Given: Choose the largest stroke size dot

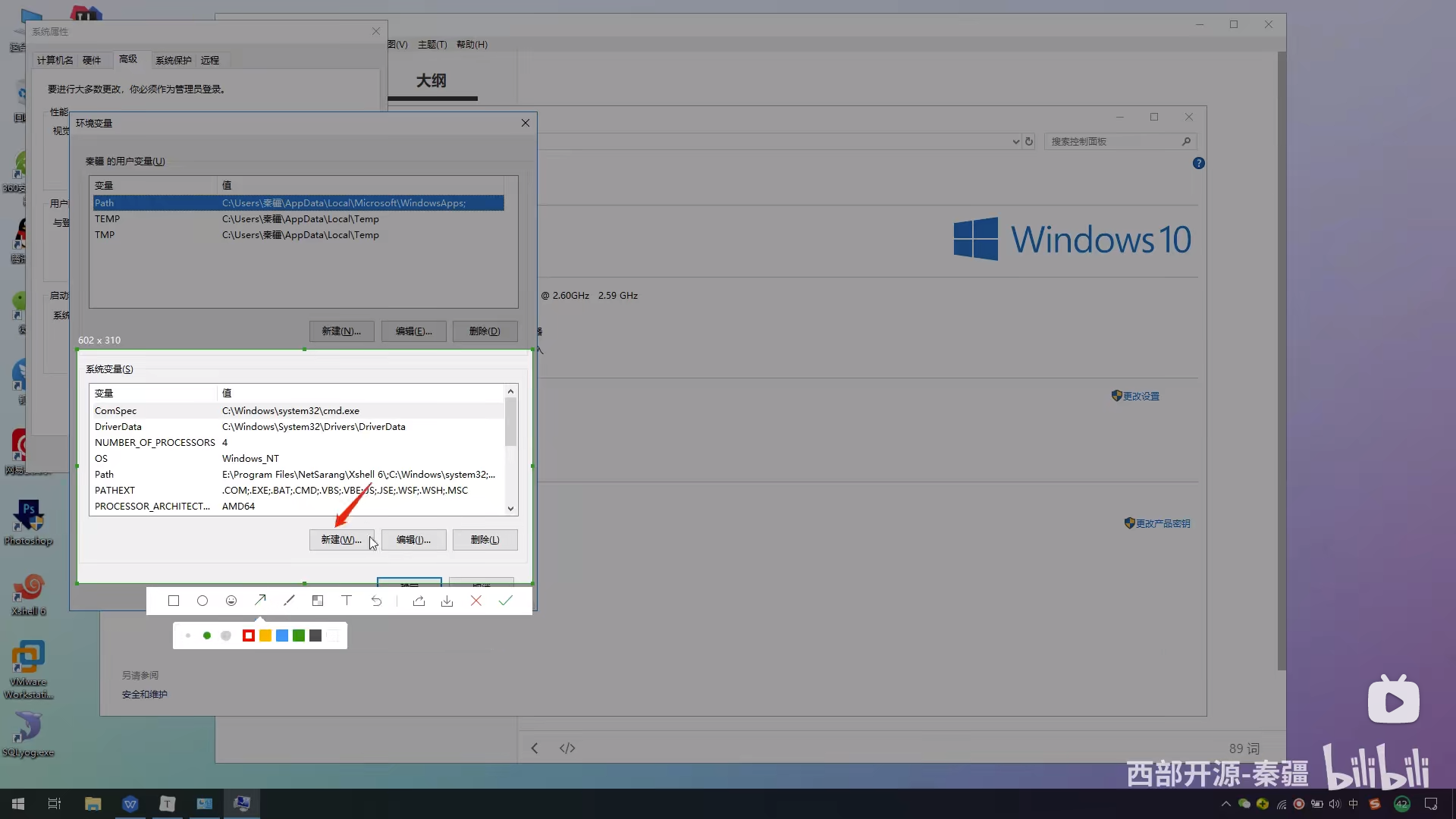Looking at the screenshot, I should point(226,635).
